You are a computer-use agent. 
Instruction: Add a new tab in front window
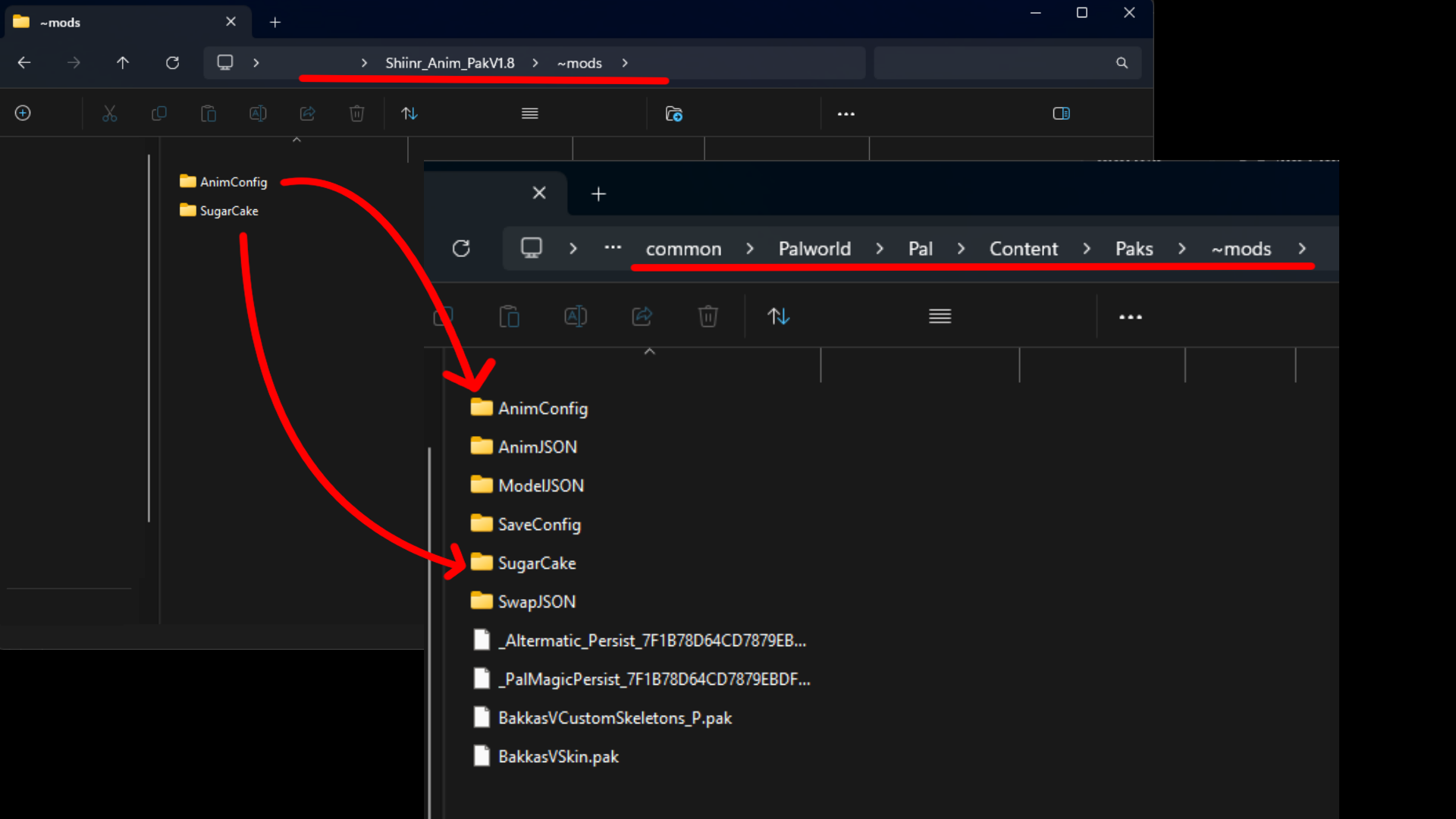click(598, 194)
